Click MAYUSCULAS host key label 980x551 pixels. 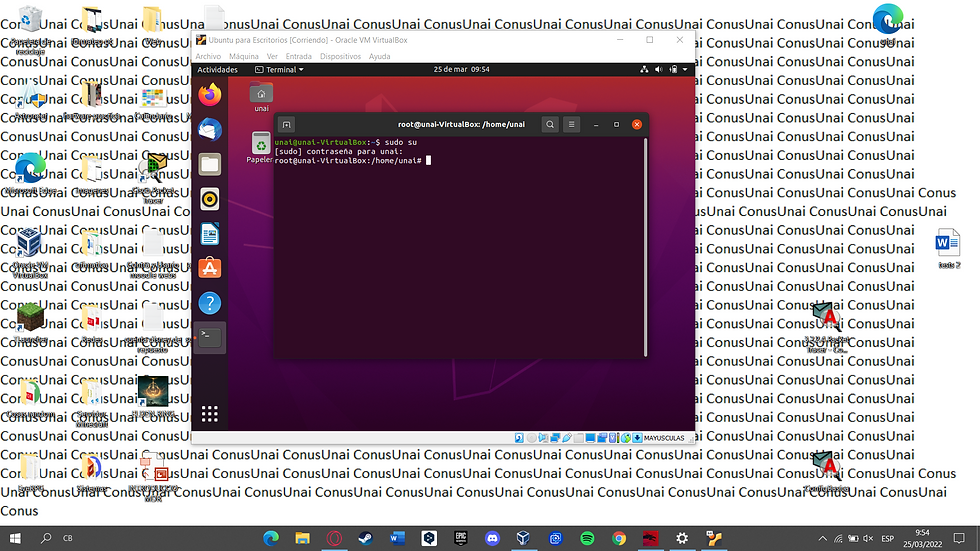click(664, 438)
